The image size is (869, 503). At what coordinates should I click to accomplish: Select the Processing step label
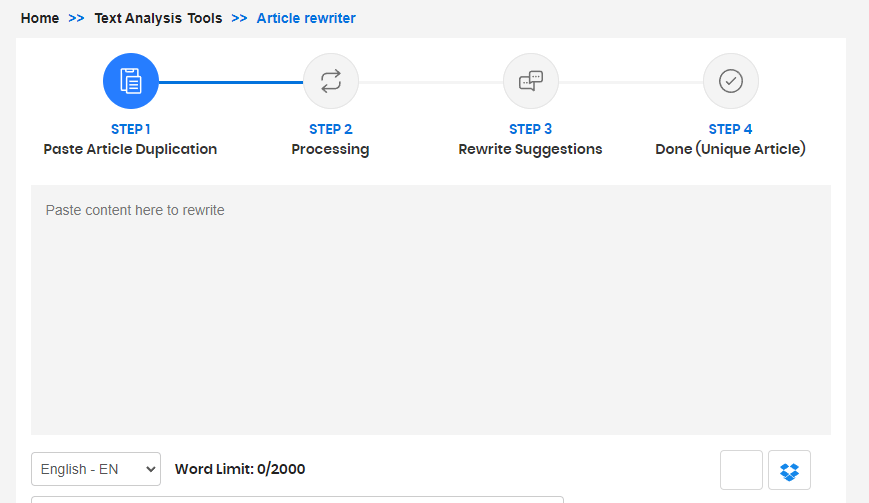pyautogui.click(x=330, y=150)
